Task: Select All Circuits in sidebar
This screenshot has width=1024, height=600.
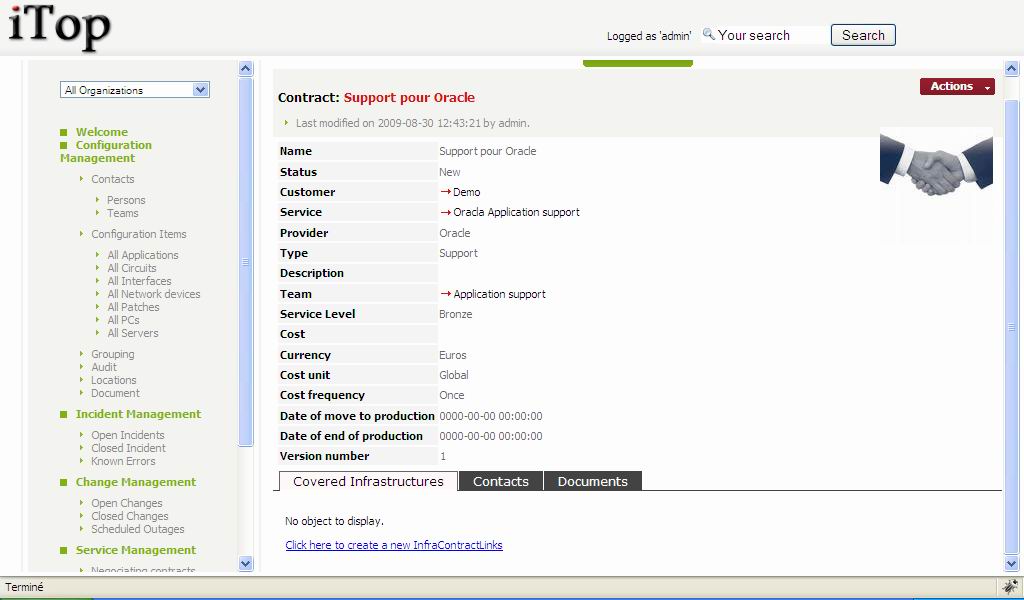Action: tap(132, 268)
